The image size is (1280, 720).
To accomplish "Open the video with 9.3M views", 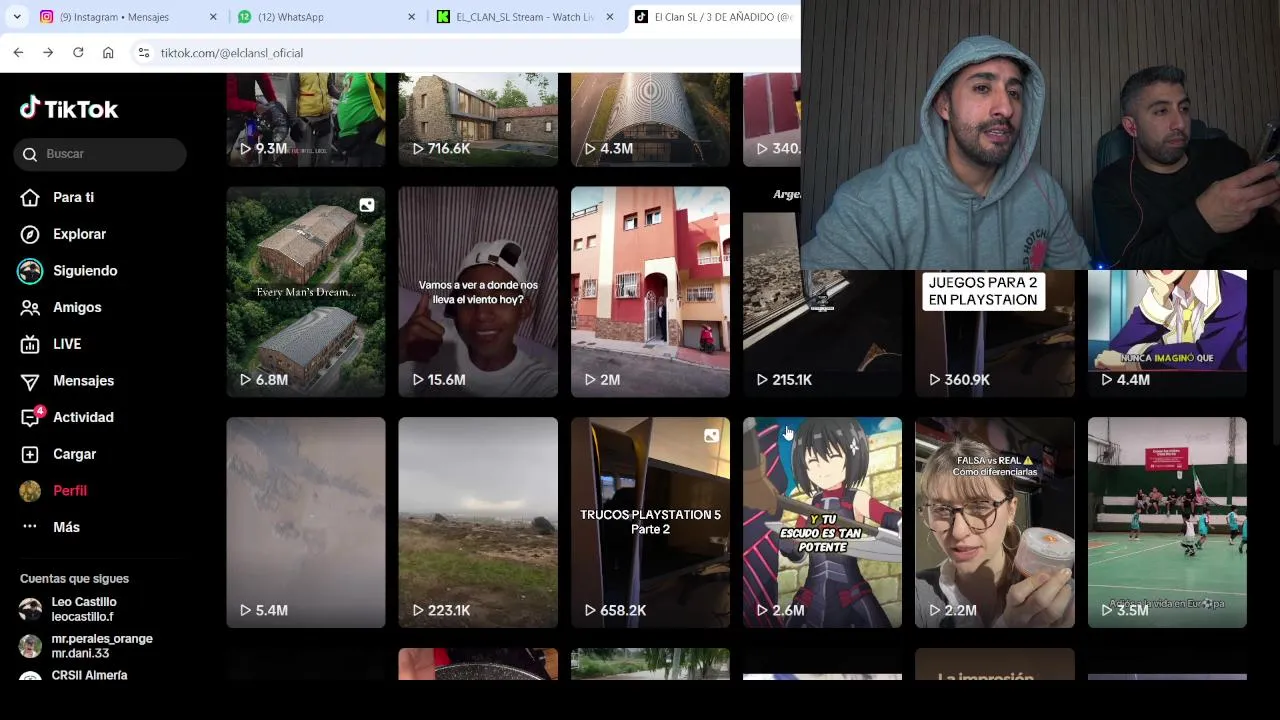I will coord(306,119).
